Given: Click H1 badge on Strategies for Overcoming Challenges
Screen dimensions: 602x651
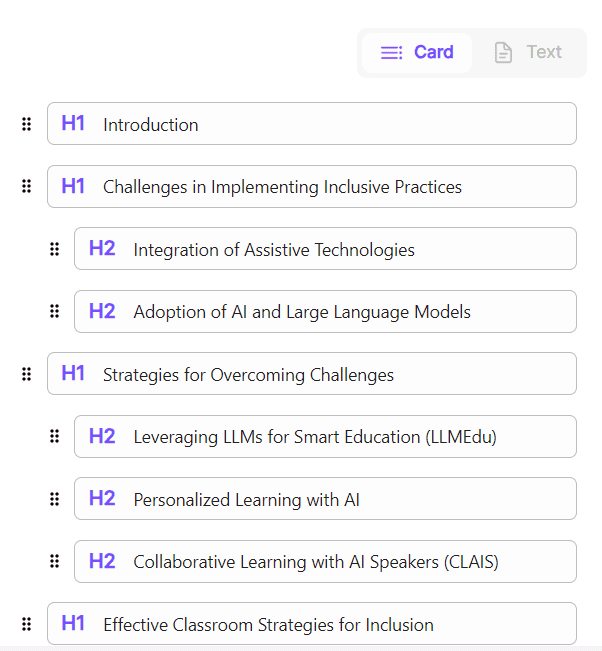Looking at the screenshot, I should tap(73, 374).
